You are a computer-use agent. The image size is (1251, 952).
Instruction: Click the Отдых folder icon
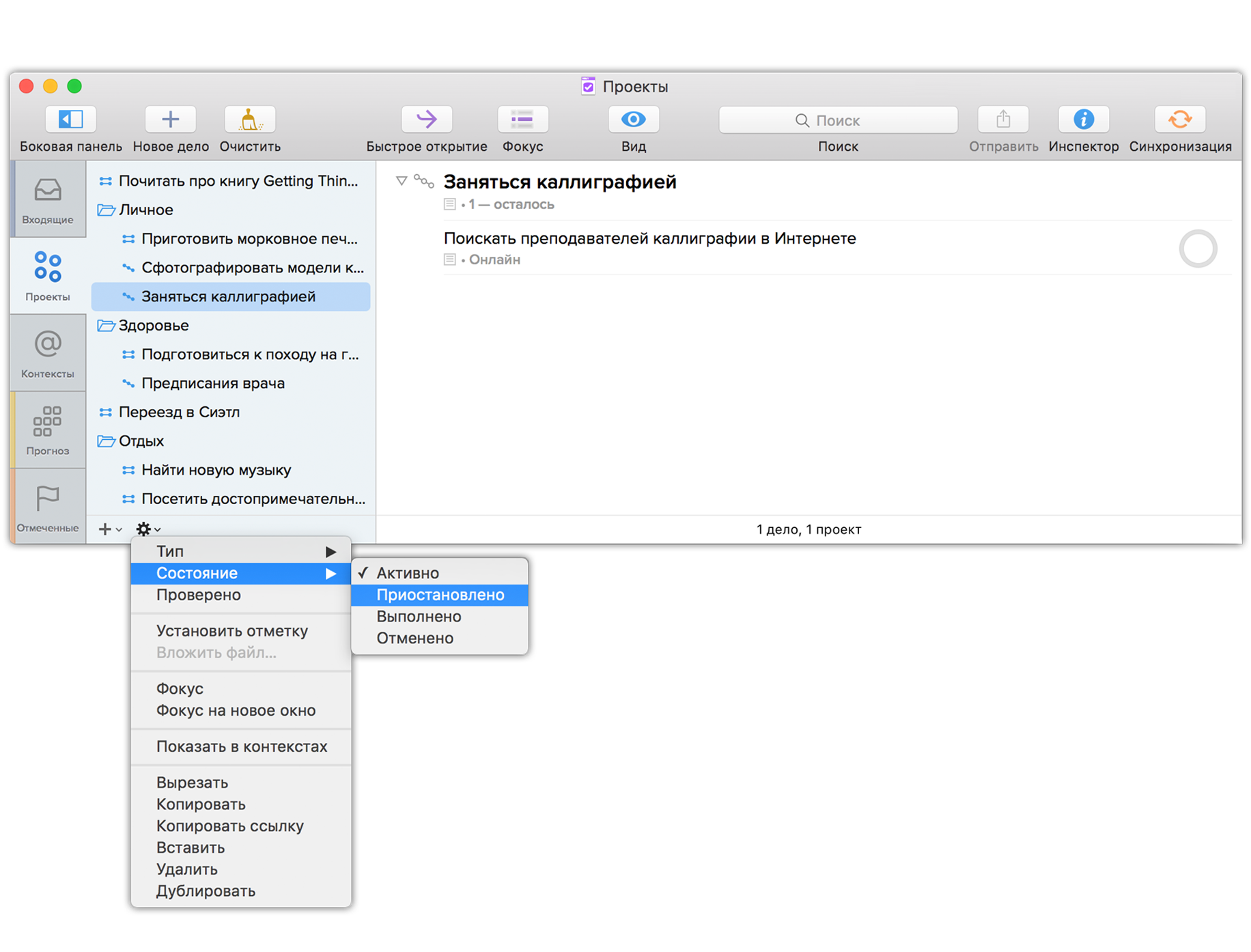(x=106, y=440)
